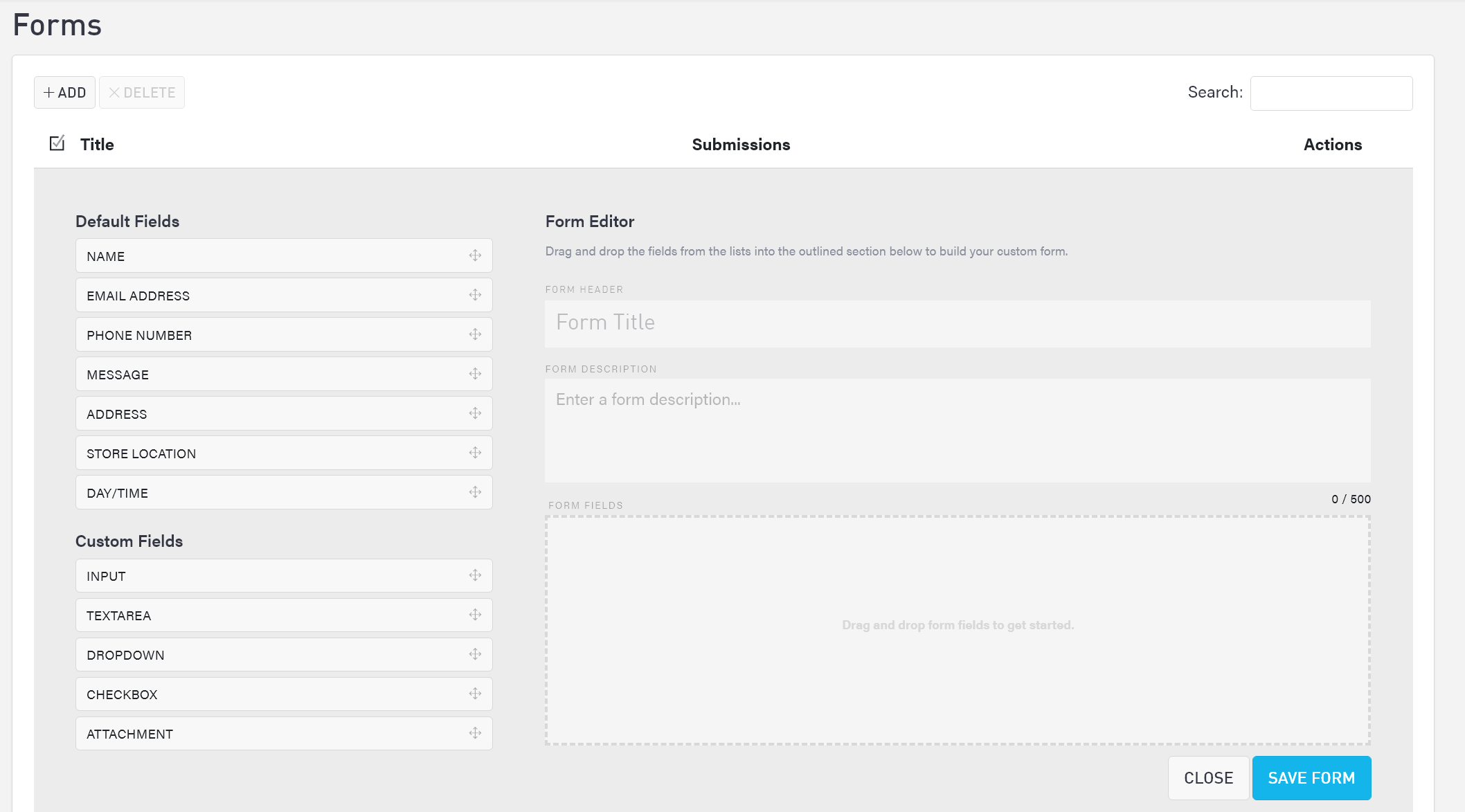Toggle the select-all checkbox beside Title
This screenshot has height=812, width=1465.
tap(57, 143)
